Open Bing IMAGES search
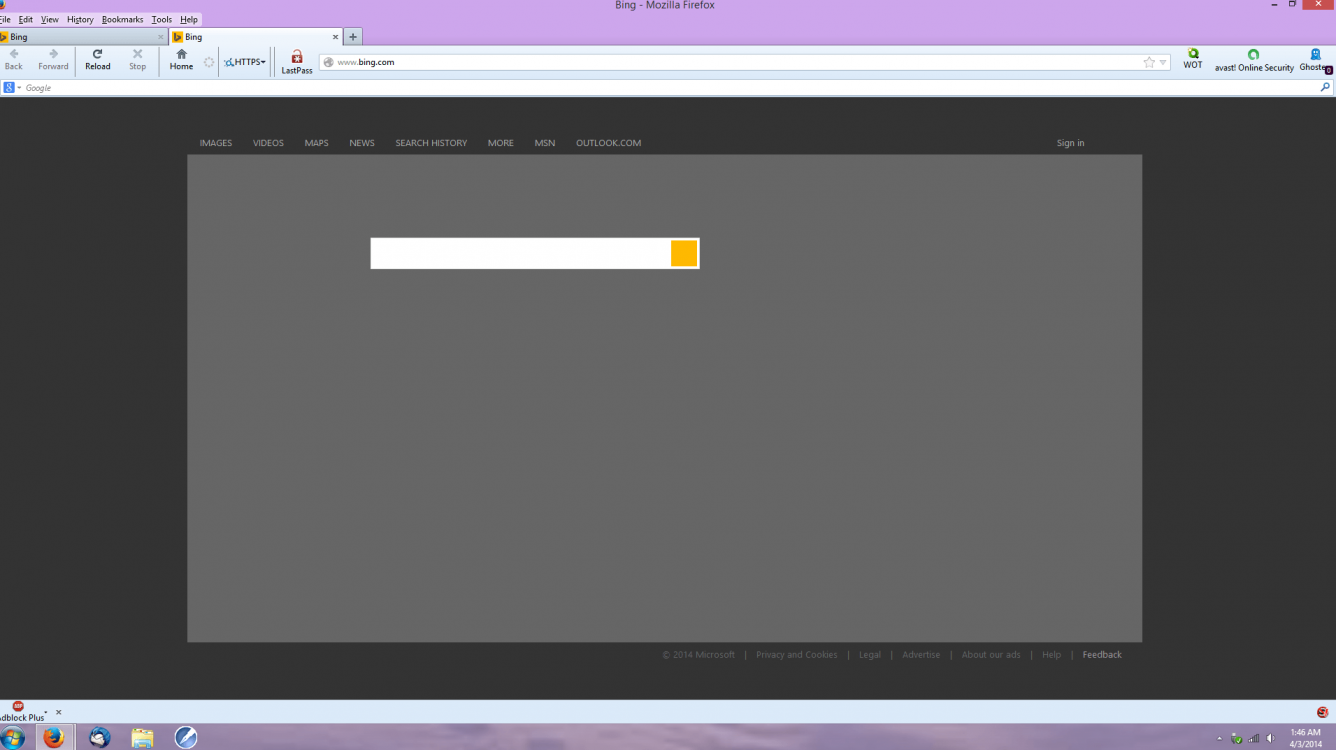1336x750 pixels. tap(215, 143)
